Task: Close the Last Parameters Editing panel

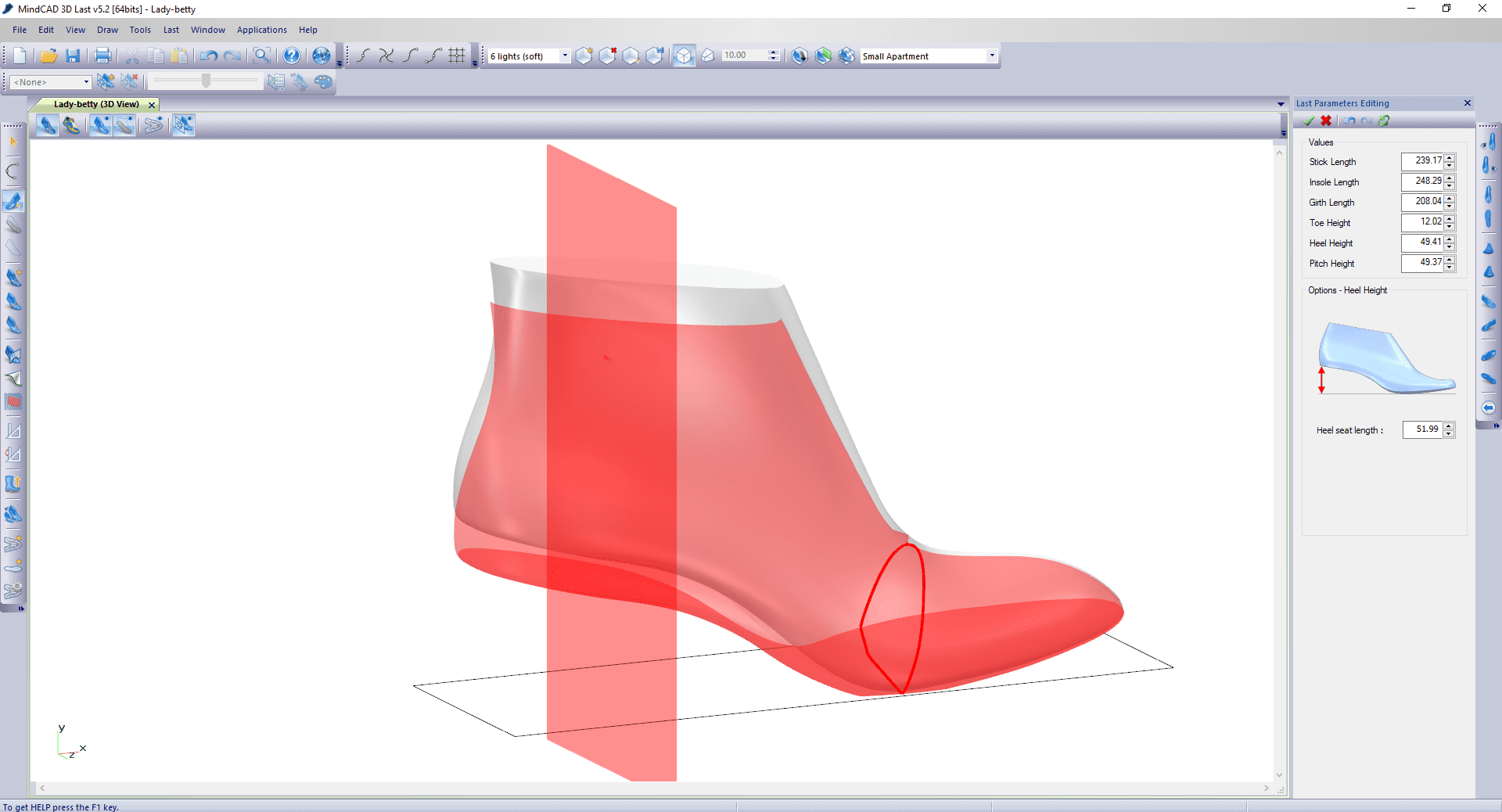Action: pyautogui.click(x=1468, y=103)
